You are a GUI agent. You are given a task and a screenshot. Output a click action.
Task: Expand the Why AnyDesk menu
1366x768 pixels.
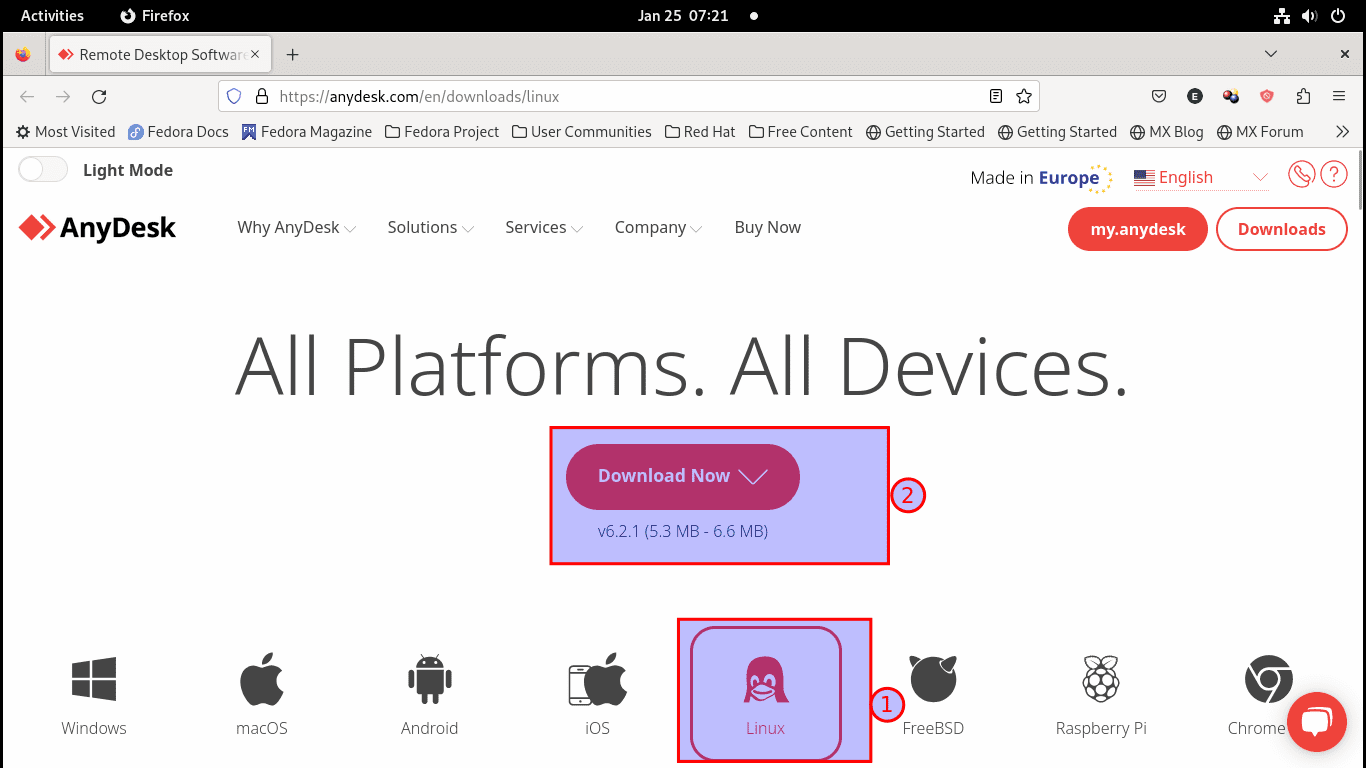[x=297, y=228]
